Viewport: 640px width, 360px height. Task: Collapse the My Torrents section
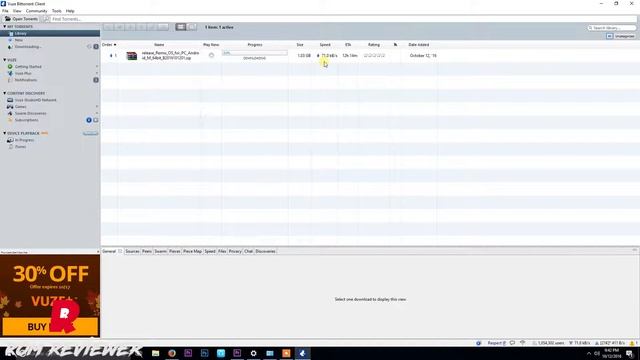(4, 27)
